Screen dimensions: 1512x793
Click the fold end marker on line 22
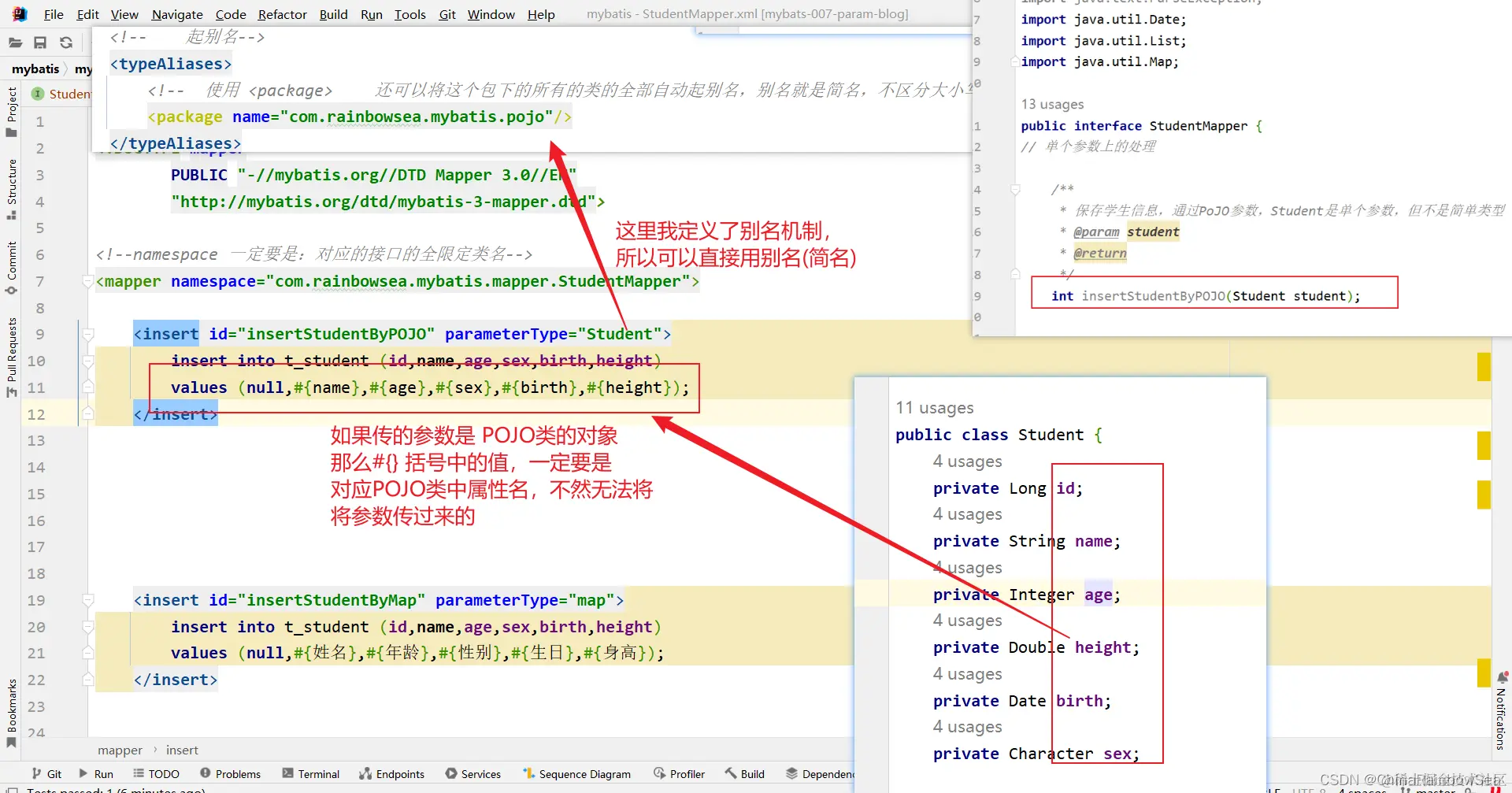88,680
